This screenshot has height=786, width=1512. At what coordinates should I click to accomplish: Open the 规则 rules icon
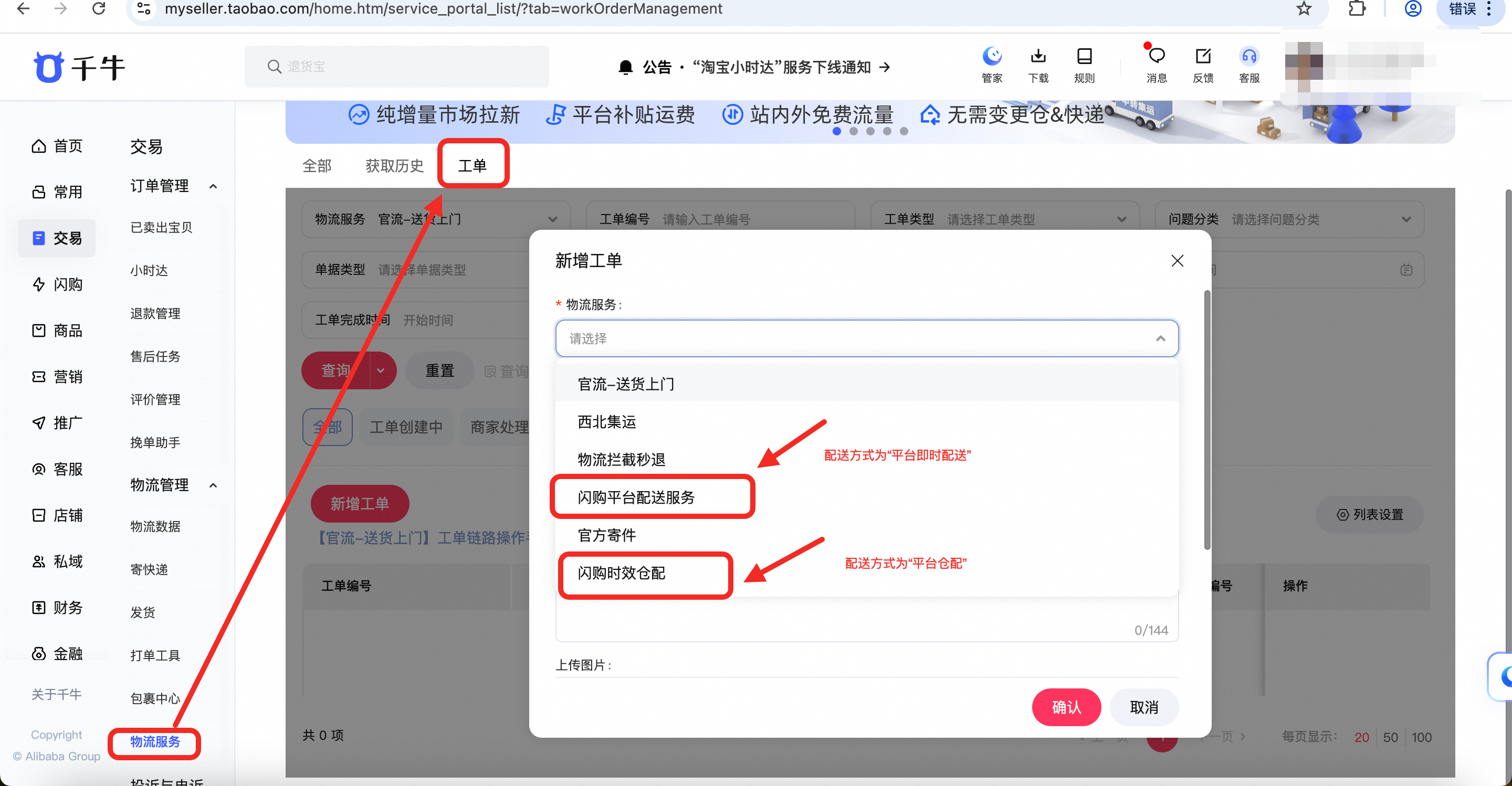click(x=1084, y=65)
